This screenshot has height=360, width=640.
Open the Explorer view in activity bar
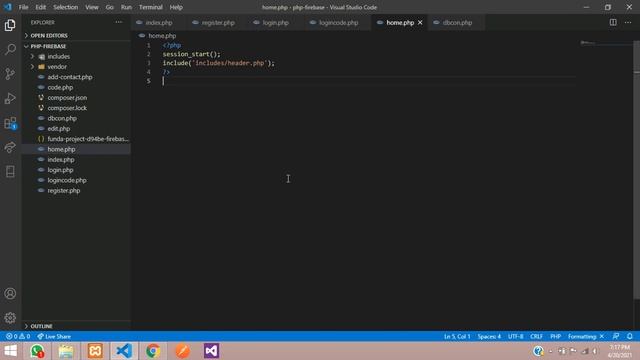pyautogui.click(x=10, y=25)
